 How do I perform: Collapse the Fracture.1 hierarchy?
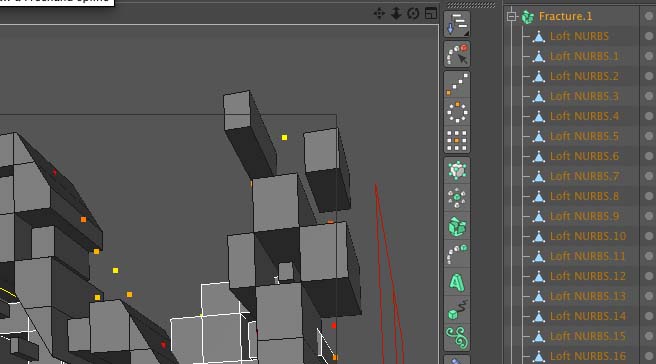click(511, 17)
